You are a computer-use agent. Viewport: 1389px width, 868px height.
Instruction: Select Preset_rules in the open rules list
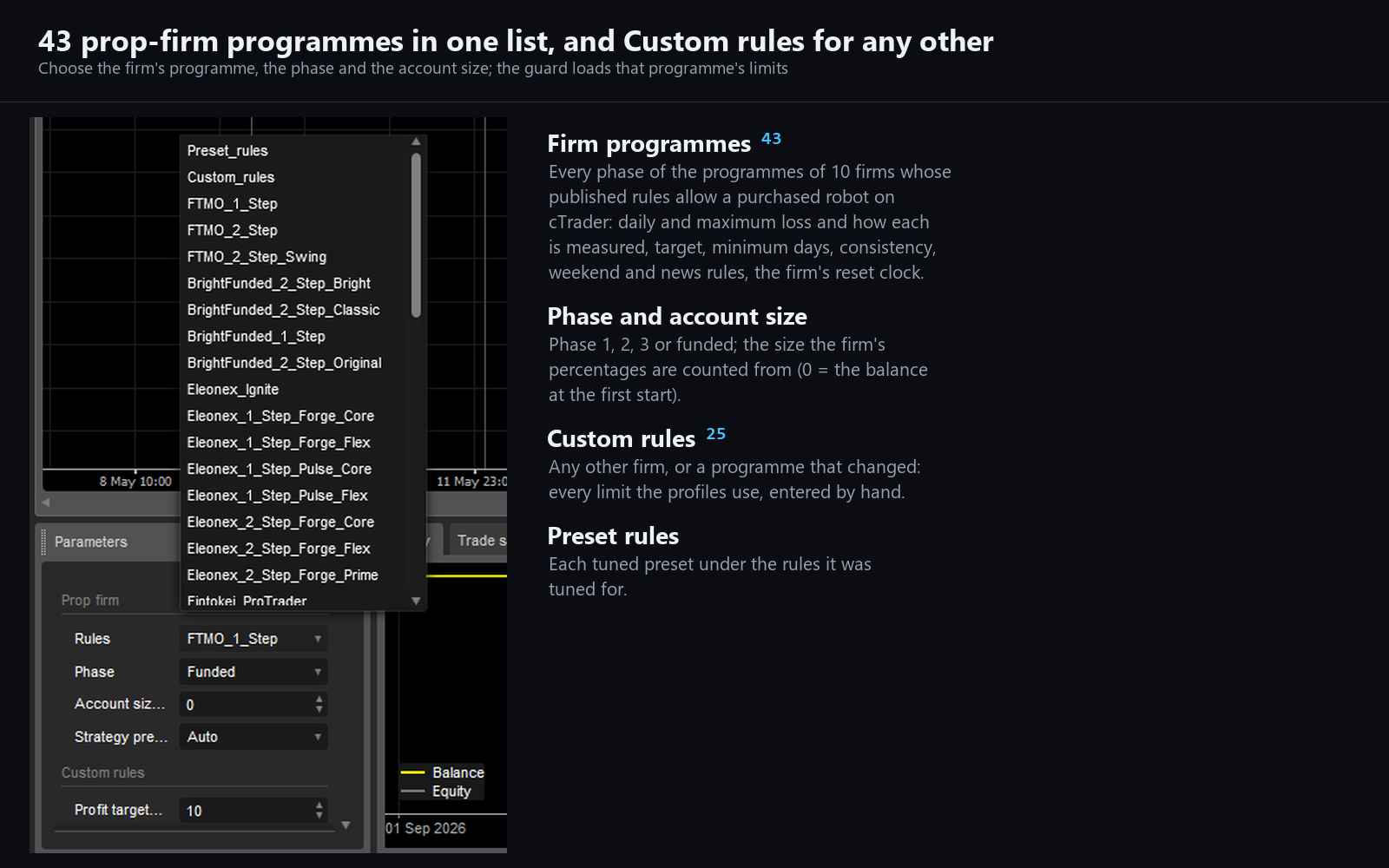click(x=295, y=150)
